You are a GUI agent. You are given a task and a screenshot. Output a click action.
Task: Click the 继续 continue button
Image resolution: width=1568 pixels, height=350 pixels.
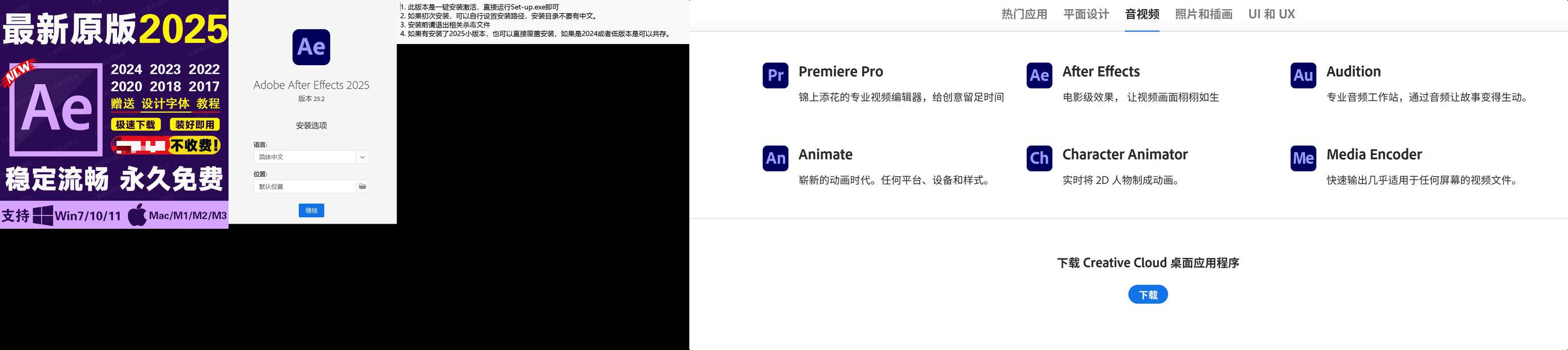pos(311,210)
